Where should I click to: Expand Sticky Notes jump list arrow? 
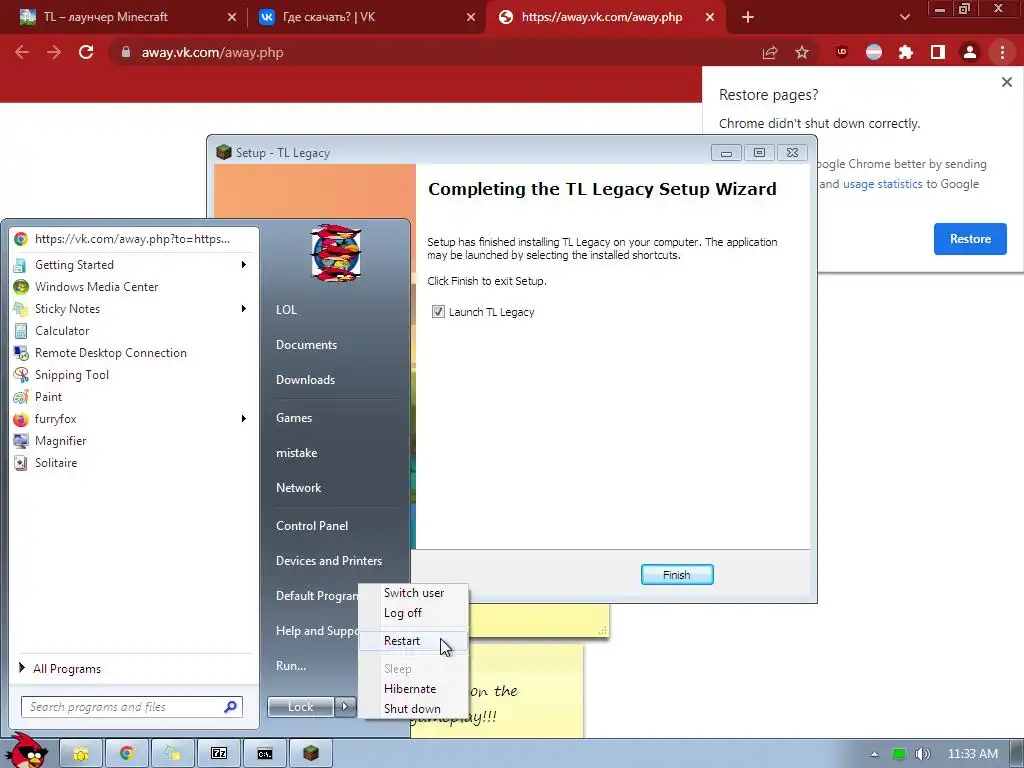tap(244, 308)
